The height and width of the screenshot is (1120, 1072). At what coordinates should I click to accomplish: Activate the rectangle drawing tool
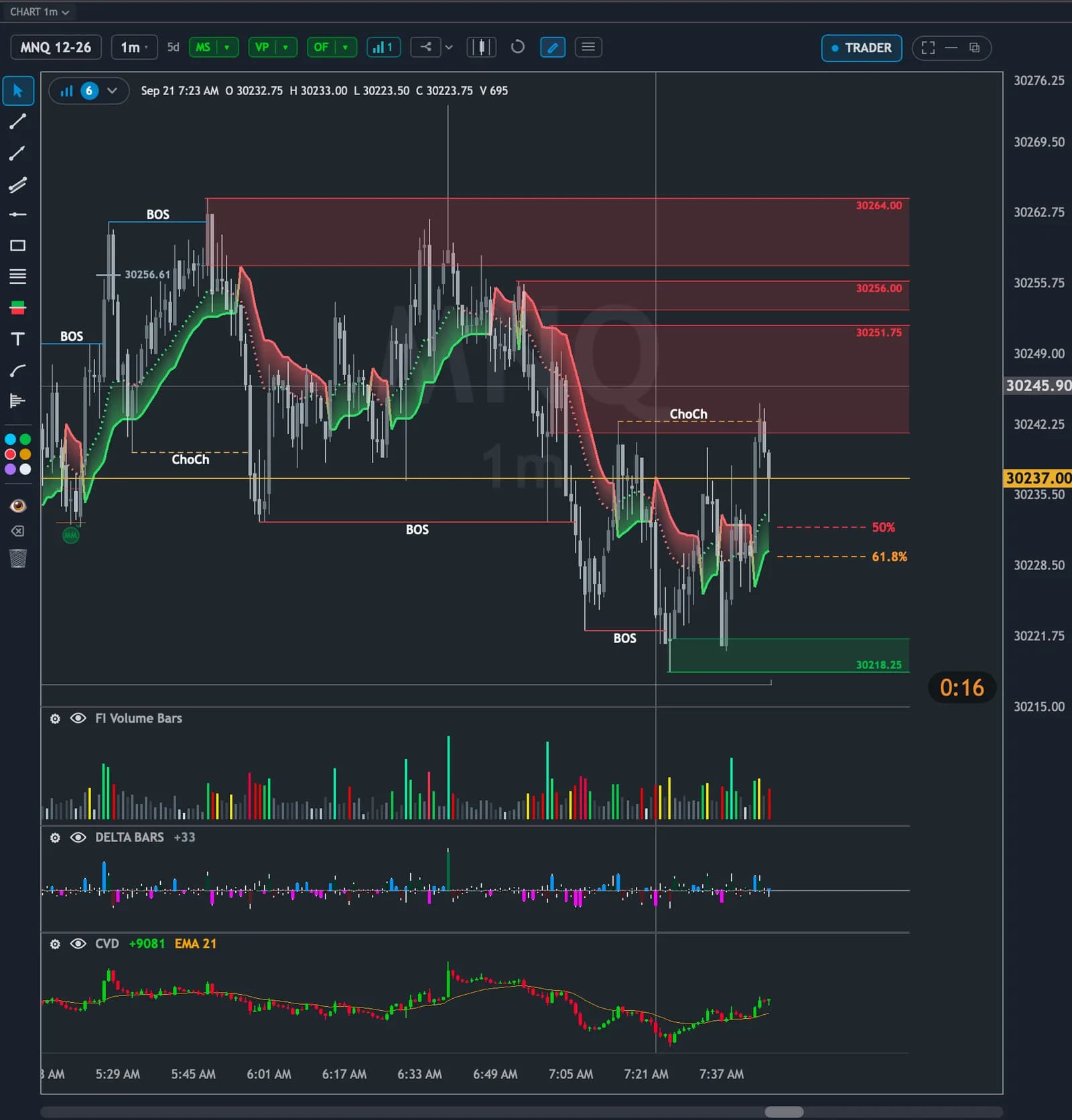coord(18,246)
